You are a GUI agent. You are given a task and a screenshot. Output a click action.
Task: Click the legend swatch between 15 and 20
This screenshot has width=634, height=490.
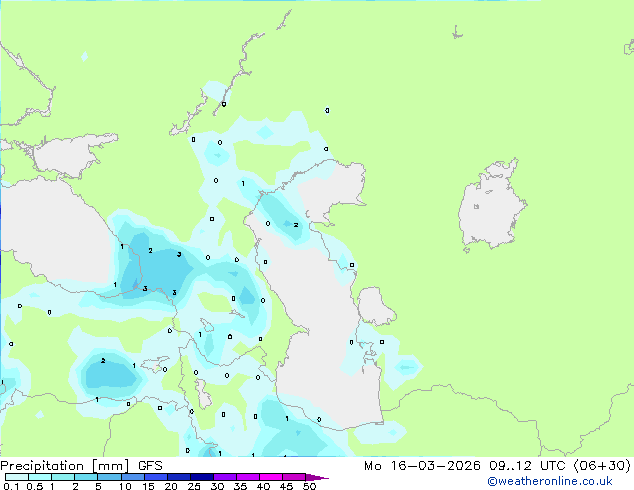(x=156, y=477)
